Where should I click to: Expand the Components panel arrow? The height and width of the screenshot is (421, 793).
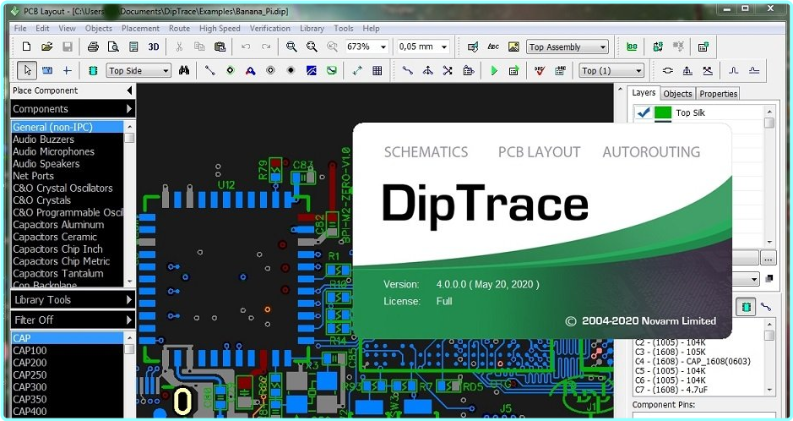pyautogui.click(x=129, y=108)
